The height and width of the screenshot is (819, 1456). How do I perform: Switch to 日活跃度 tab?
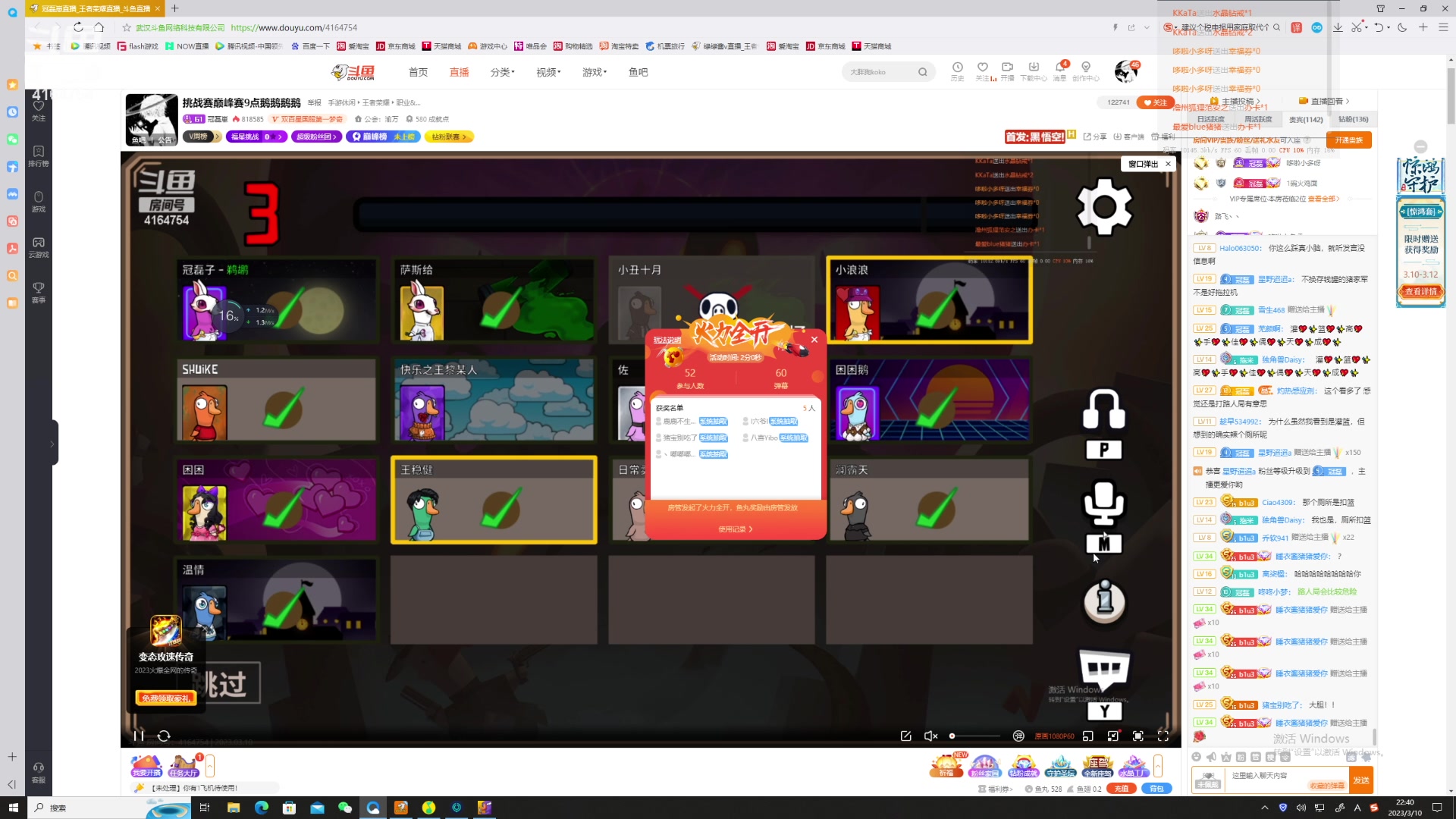point(1211,120)
